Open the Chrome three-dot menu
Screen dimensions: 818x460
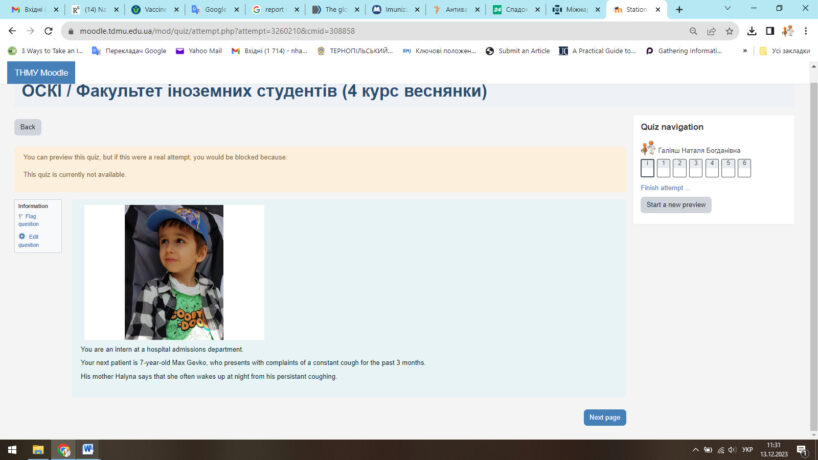click(x=806, y=31)
